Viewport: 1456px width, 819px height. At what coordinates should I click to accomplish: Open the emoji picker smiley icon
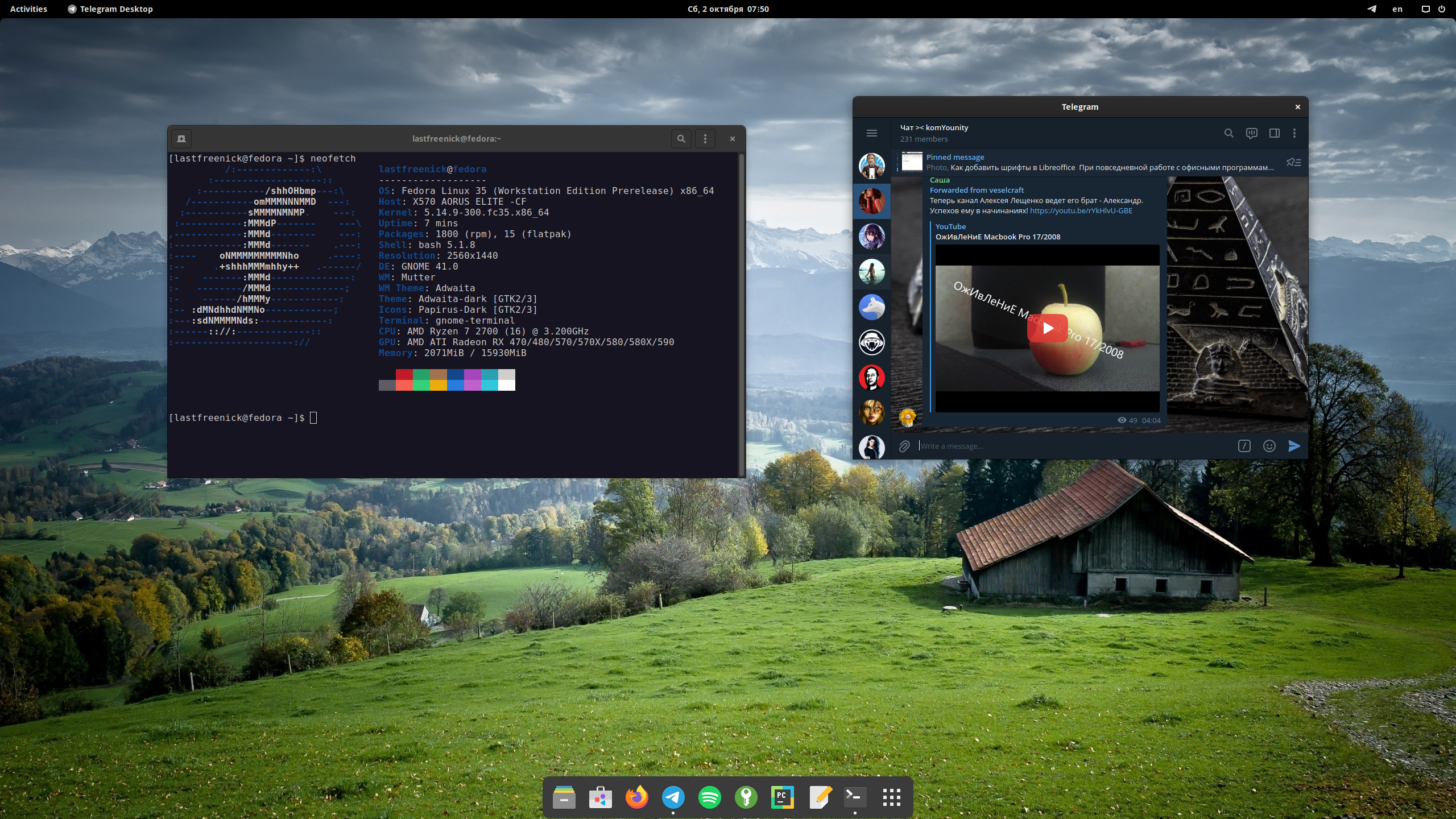(1269, 446)
